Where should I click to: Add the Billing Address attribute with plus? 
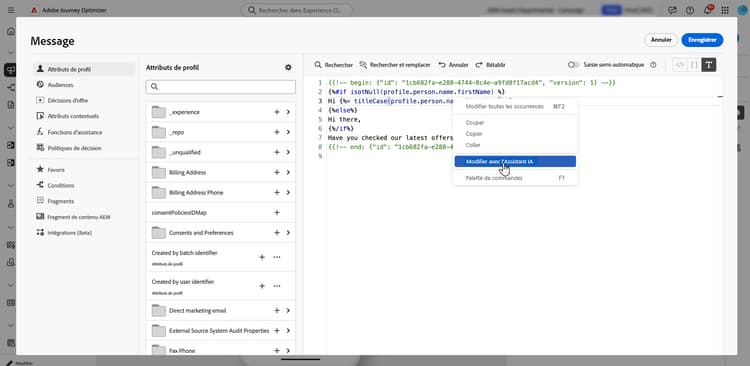tap(276, 172)
